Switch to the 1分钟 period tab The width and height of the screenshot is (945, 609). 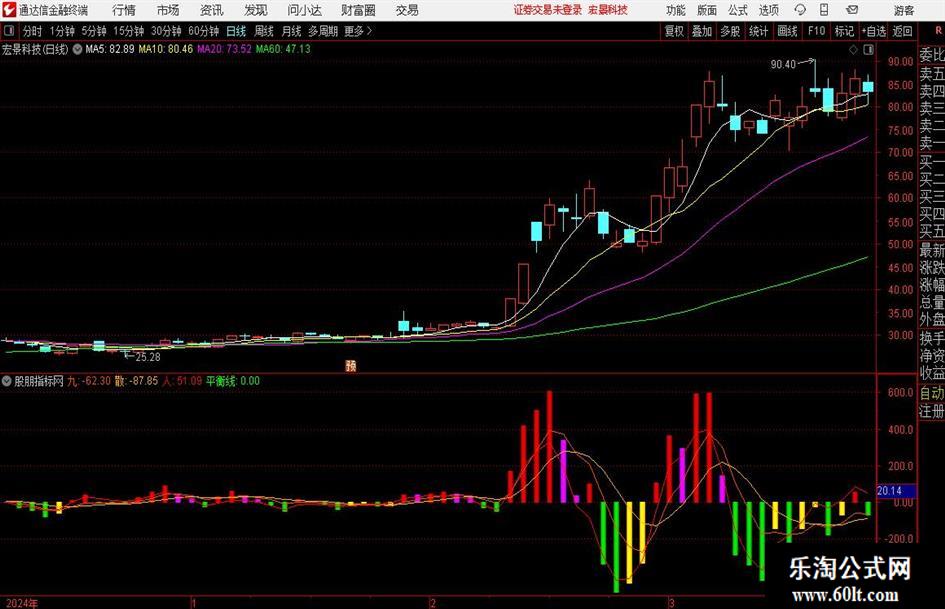tap(62, 31)
